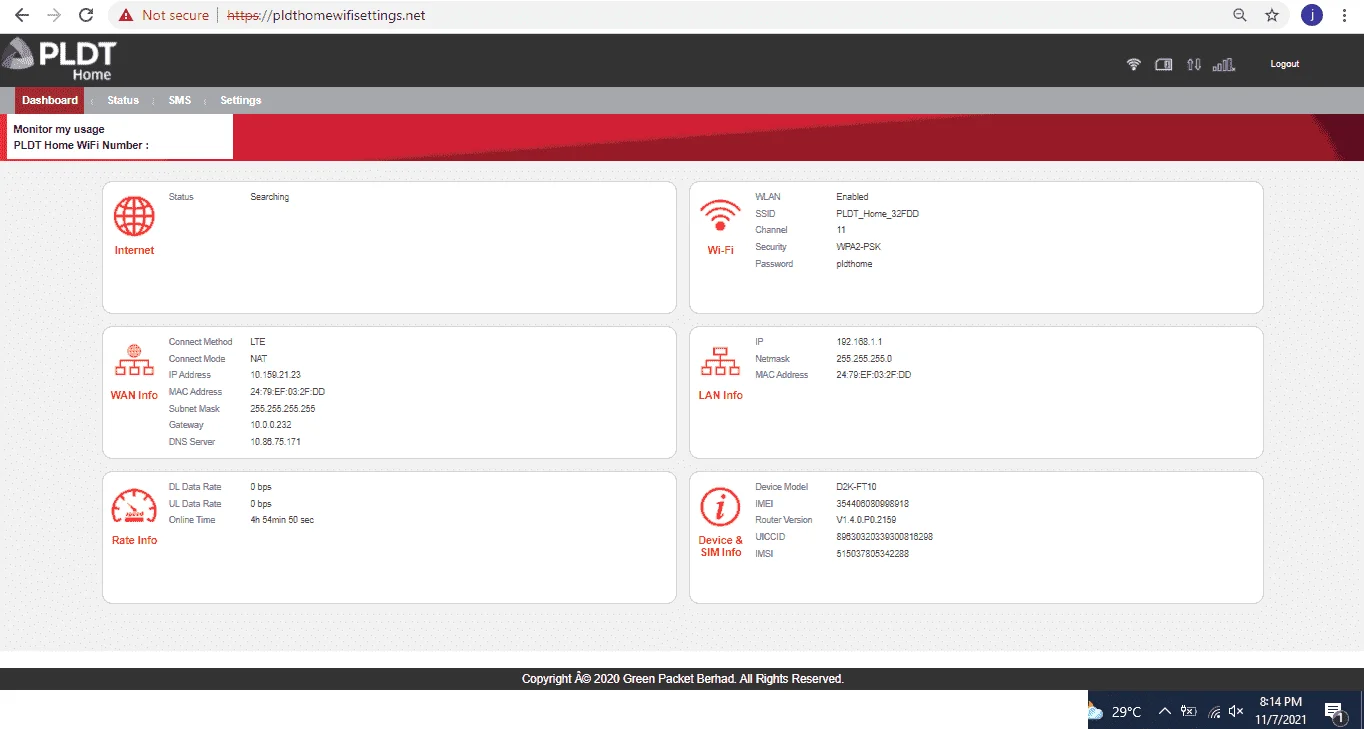Click the WAN IP Address 10.159.21.23
This screenshot has height=729, width=1364.
275,375
